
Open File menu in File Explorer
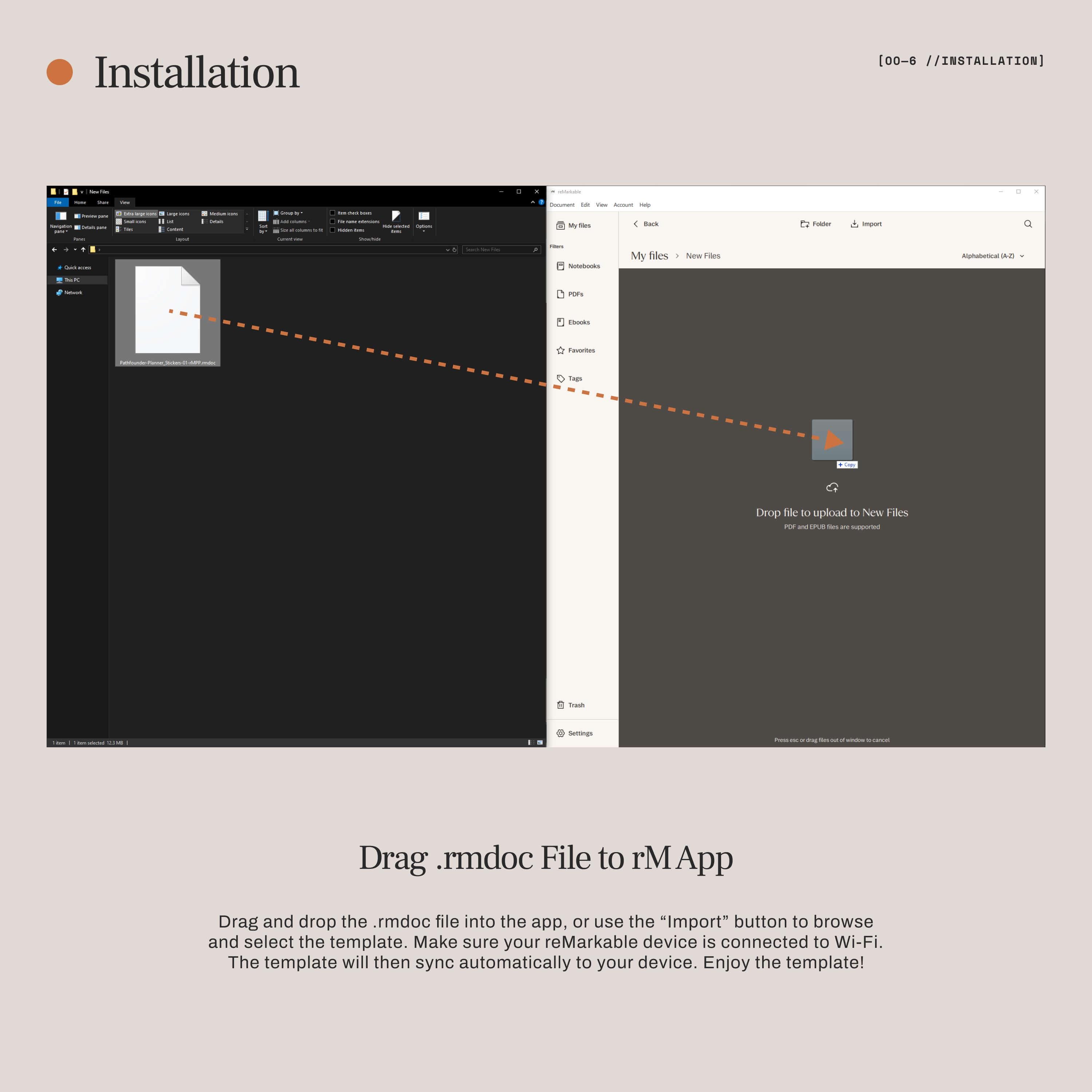click(58, 202)
